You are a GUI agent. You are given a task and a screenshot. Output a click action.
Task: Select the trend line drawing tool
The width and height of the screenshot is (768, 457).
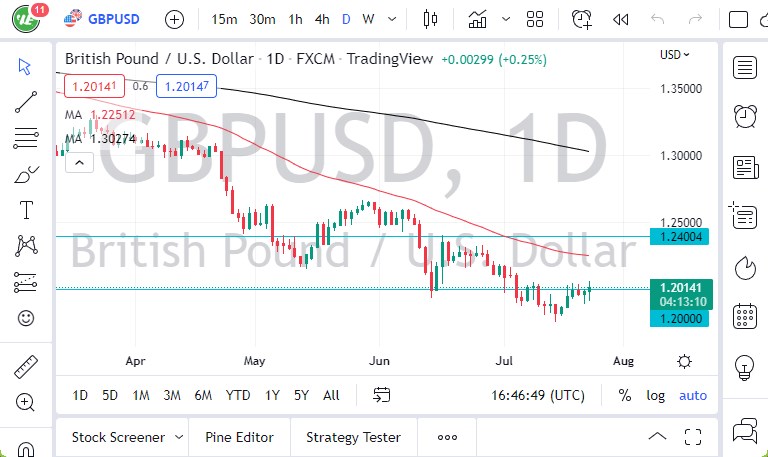coord(26,101)
